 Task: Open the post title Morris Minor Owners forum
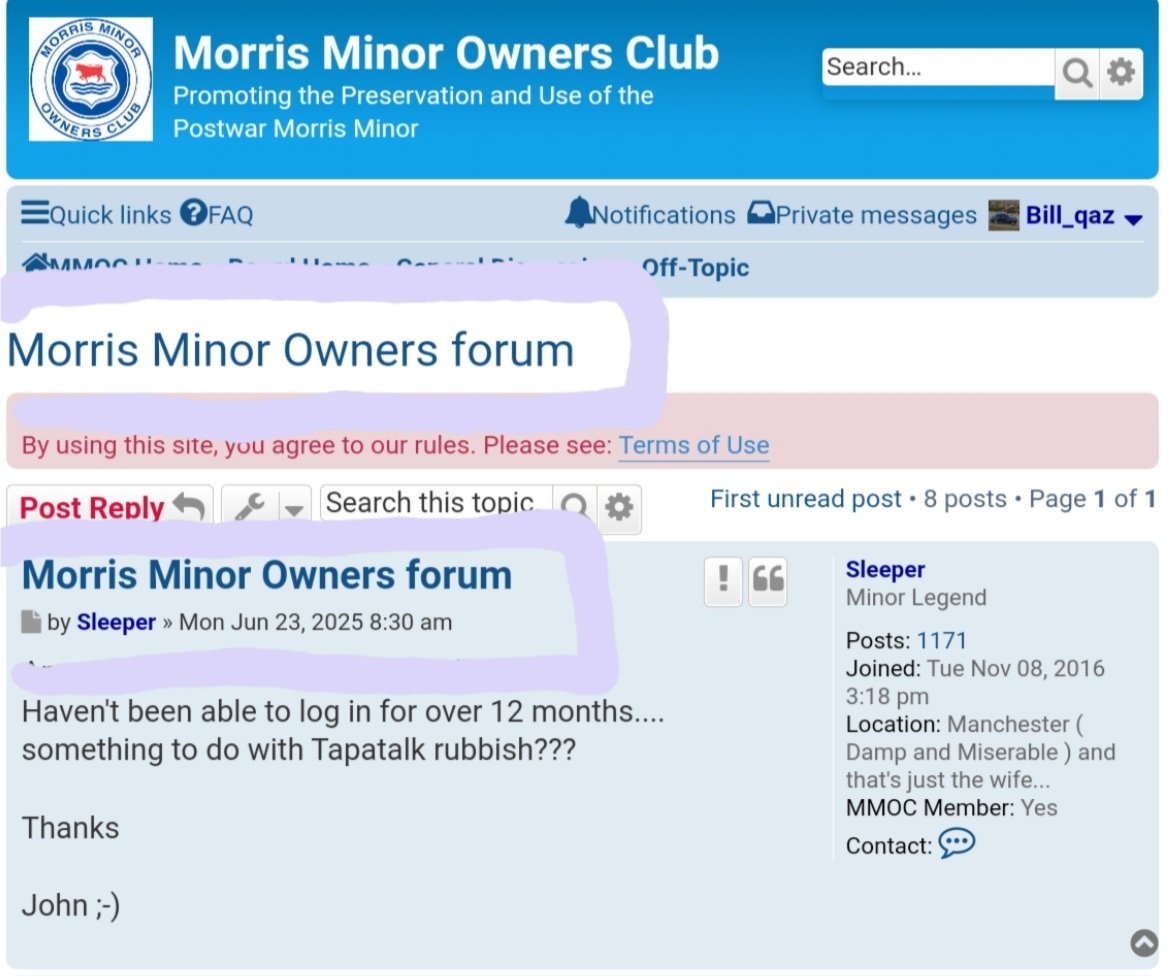click(267, 574)
